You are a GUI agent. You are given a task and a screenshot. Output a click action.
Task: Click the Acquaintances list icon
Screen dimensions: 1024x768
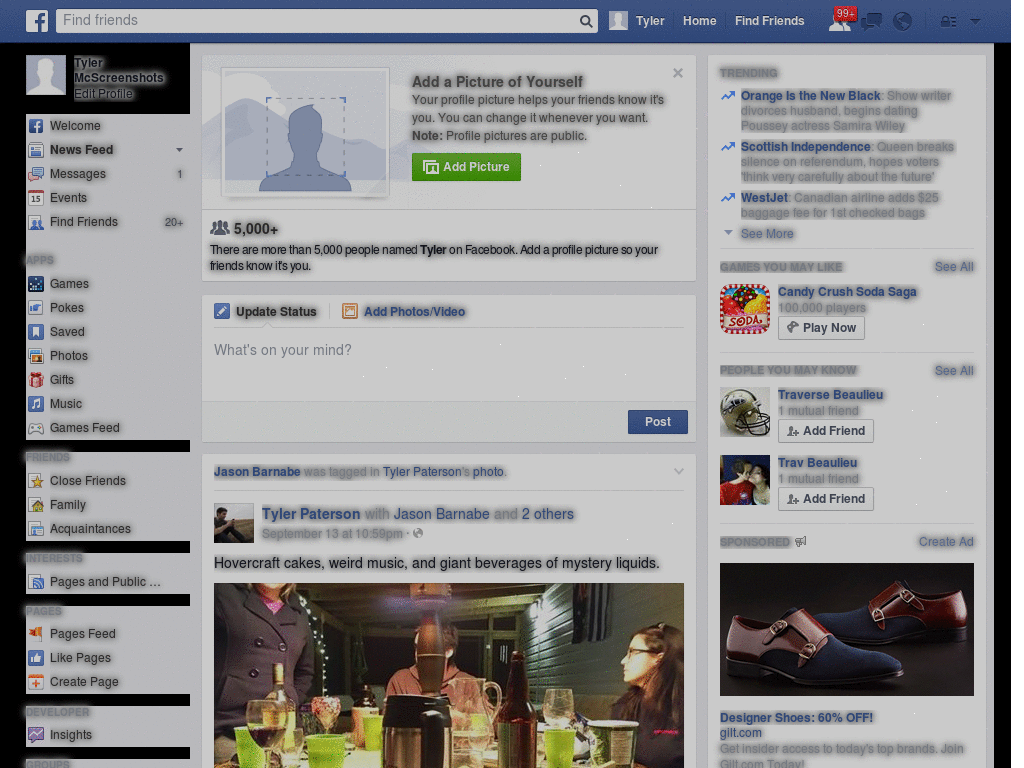pyautogui.click(x=36, y=529)
